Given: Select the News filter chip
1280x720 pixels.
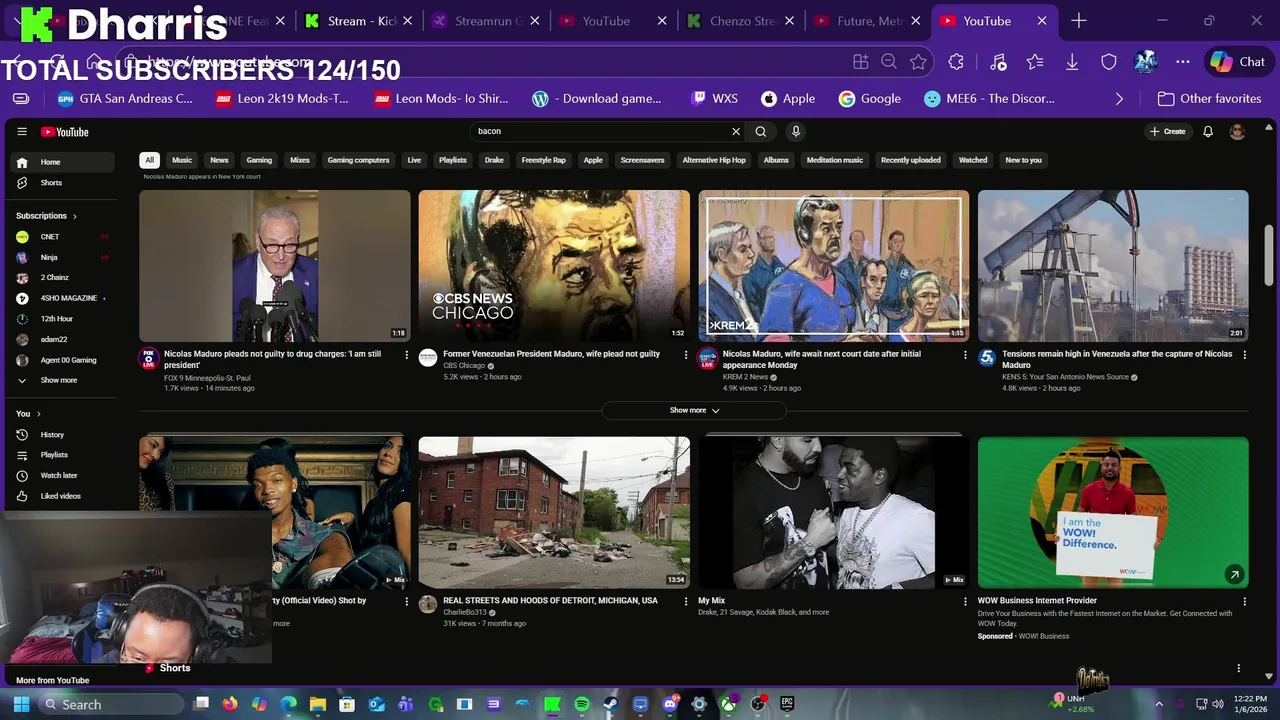Looking at the screenshot, I should click(x=219, y=160).
